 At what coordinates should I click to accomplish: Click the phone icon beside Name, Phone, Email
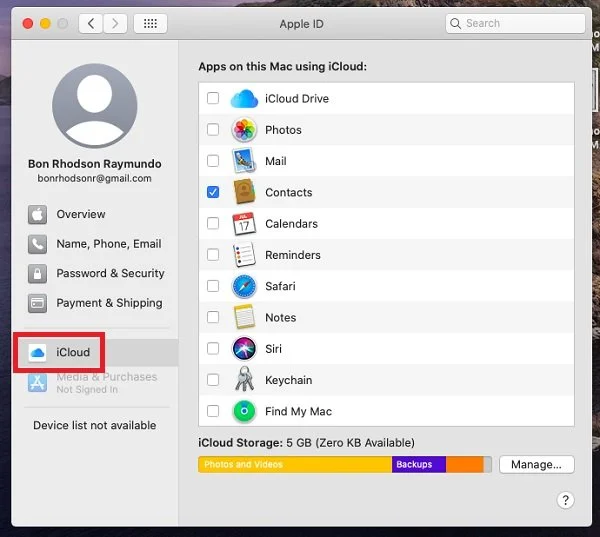[x=38, y=244]
